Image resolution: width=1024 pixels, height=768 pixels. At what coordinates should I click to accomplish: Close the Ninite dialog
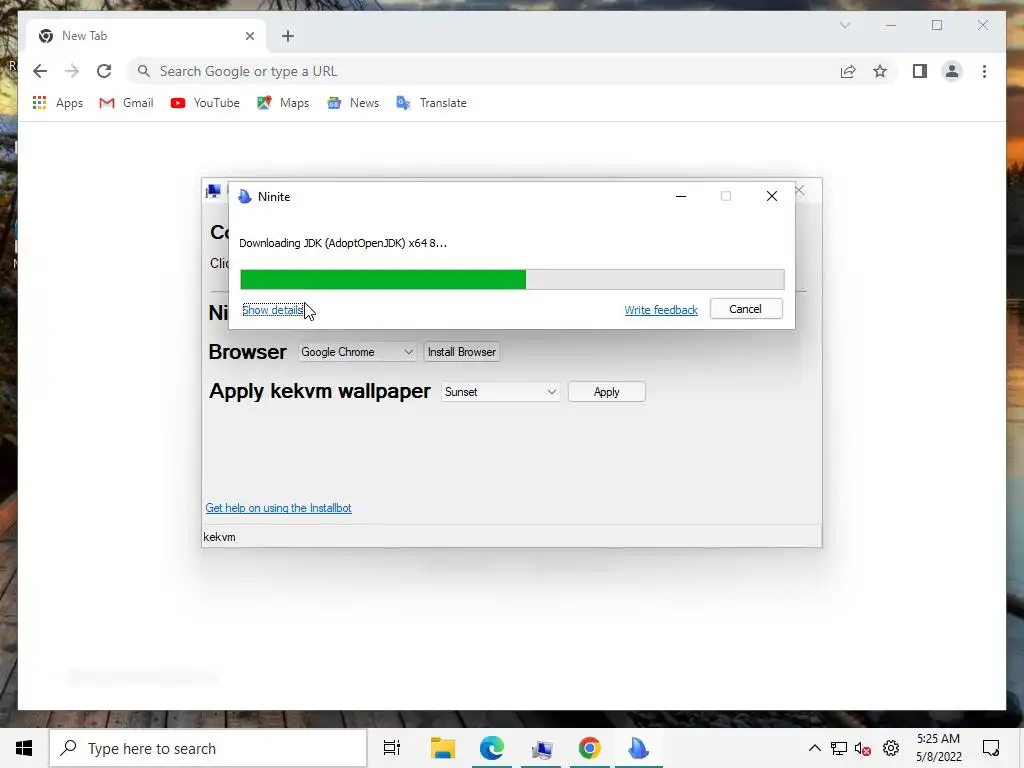[x=771, y=196]
